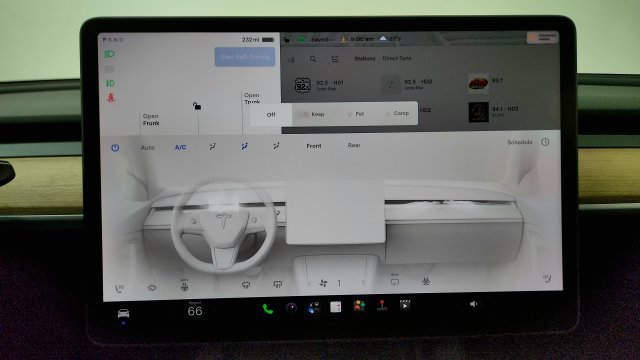Viewport: 640px width, 360px height.
Task: Open the Frunk
Action: coord(151,120)
